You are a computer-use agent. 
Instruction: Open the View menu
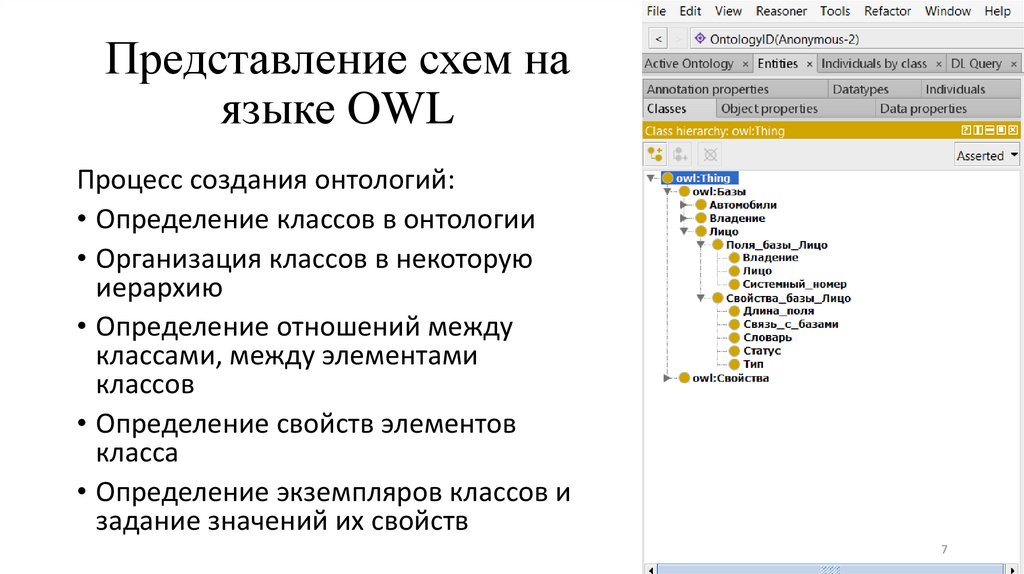(728, 11)
